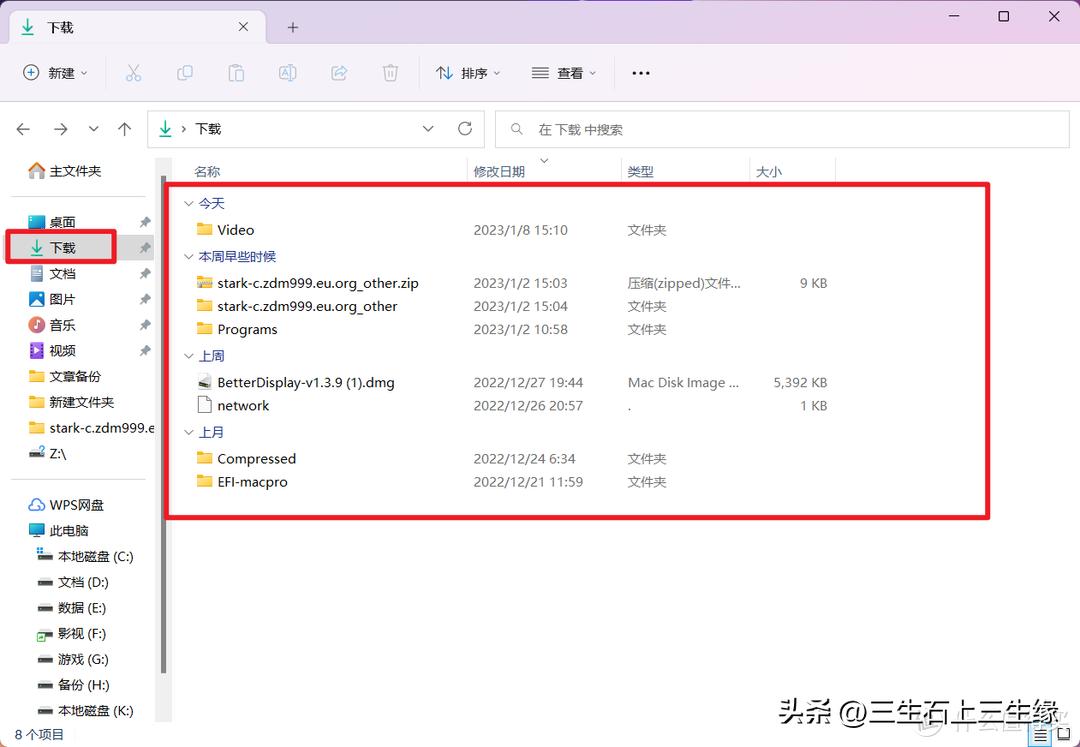1080x747 pixels.
Task: Open the 排序 dropdown
Action: [467, 72]
